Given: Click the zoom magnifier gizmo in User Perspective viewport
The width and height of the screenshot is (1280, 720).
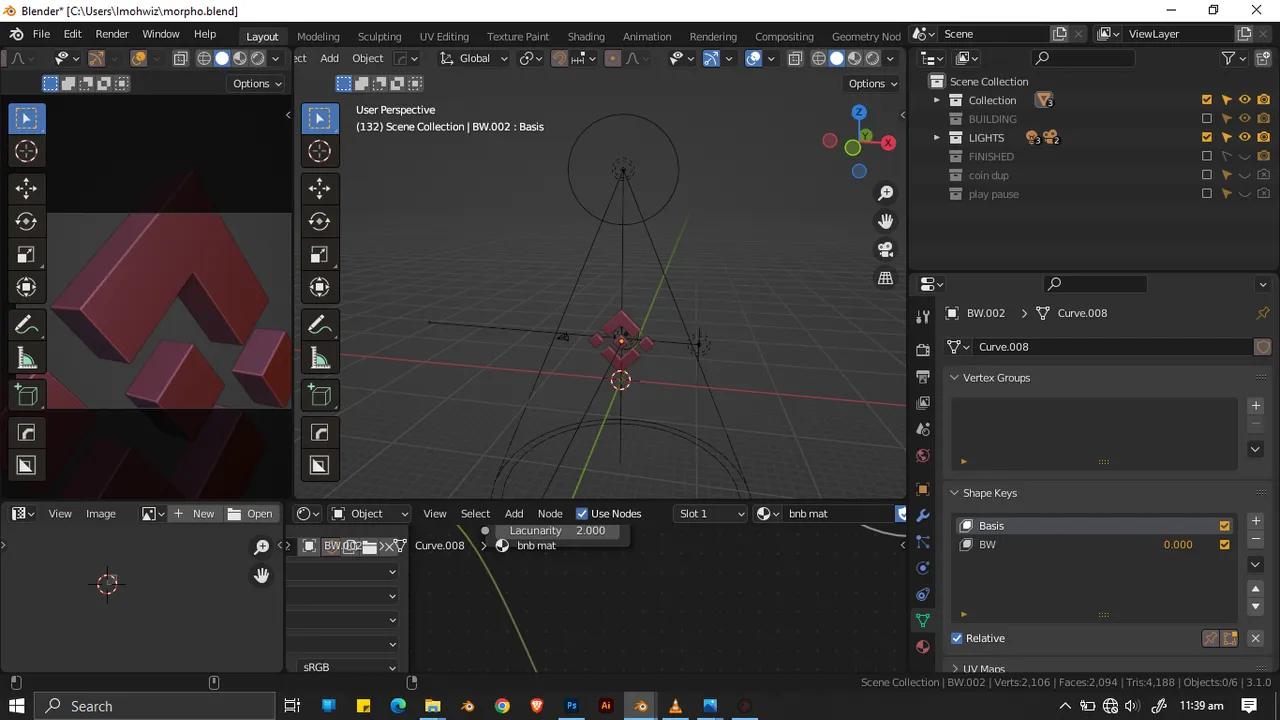Looking at the screenshot, I should click(x=885, y=193).
